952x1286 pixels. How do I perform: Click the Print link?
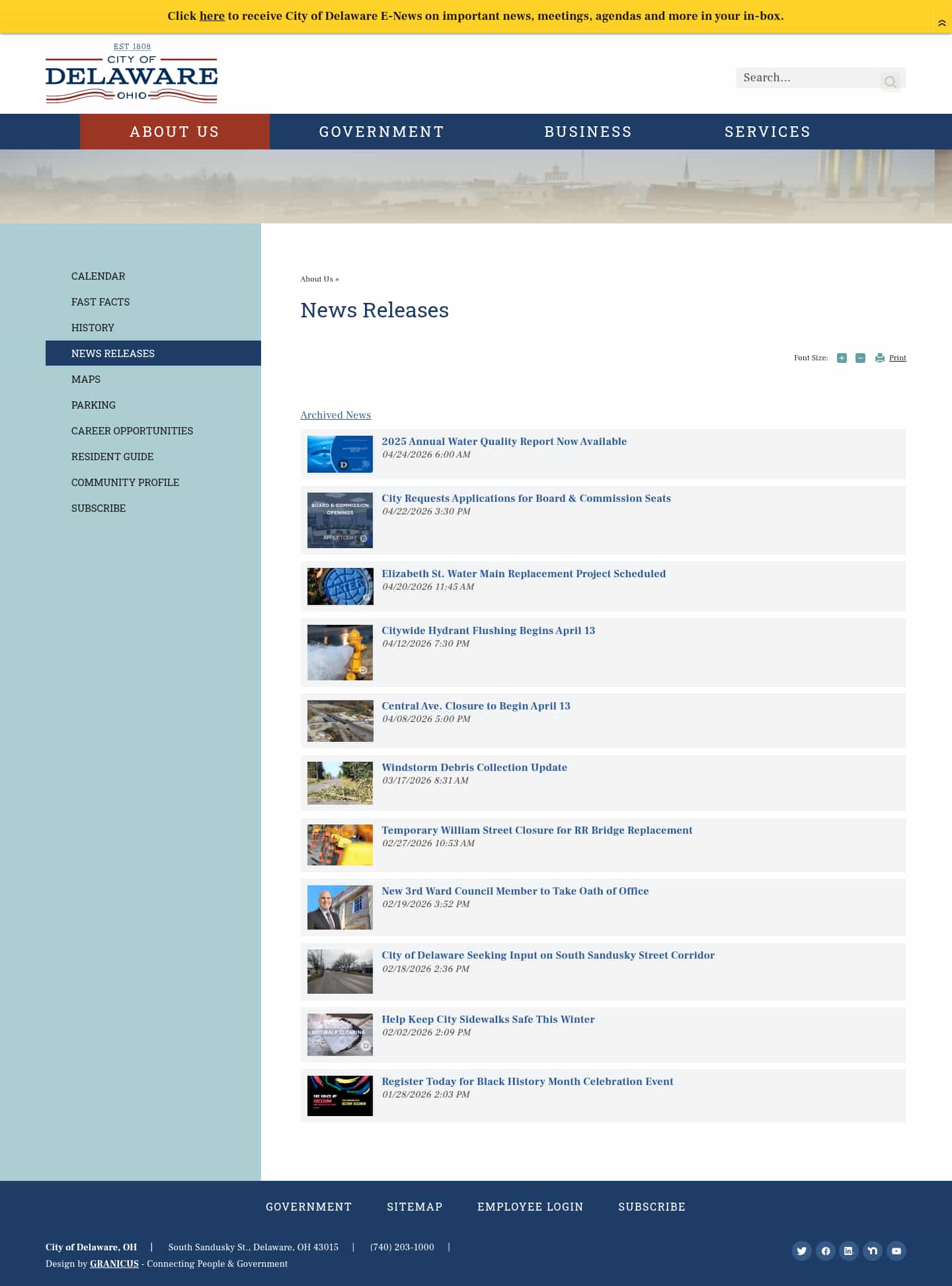(897, 358)
